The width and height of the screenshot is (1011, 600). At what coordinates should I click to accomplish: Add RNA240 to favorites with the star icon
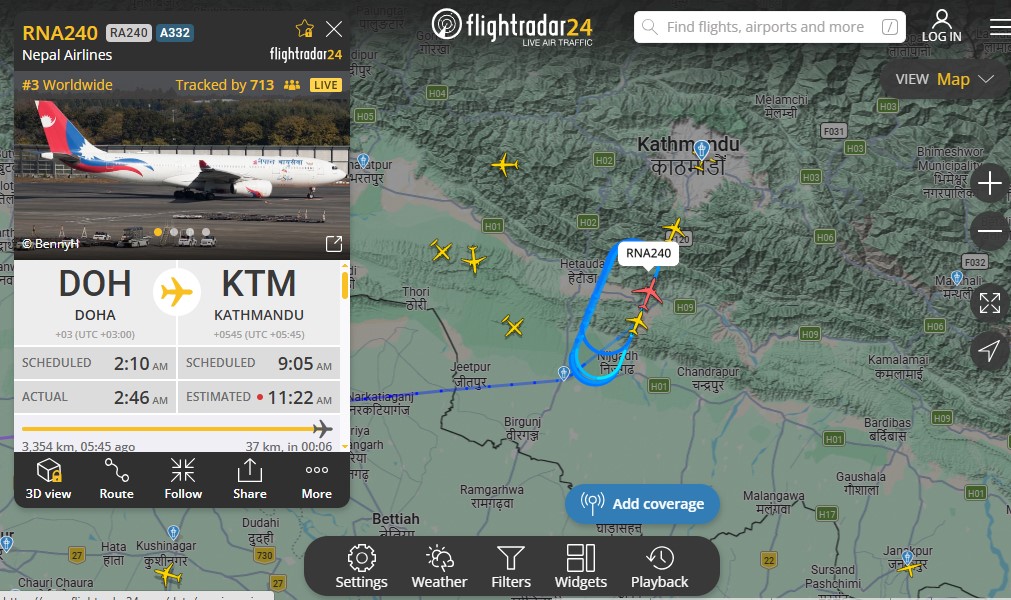(304, 28)
